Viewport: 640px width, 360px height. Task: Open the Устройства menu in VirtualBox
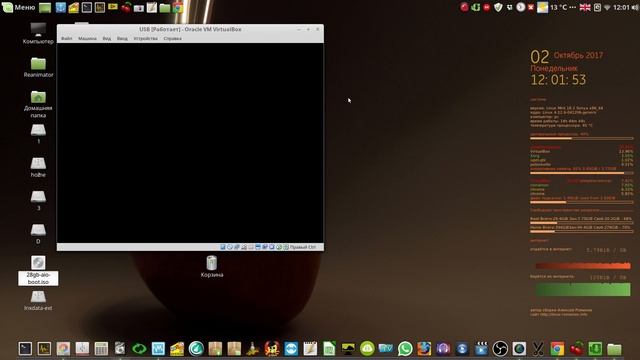(x=146, y=38)
